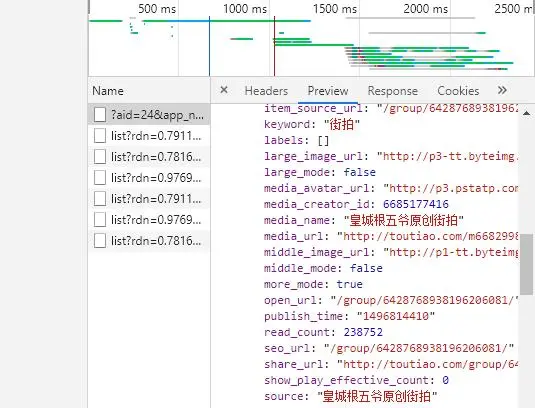535x408 pixels.
Task: Click read_count value 238752
Action: coord(363,332)
